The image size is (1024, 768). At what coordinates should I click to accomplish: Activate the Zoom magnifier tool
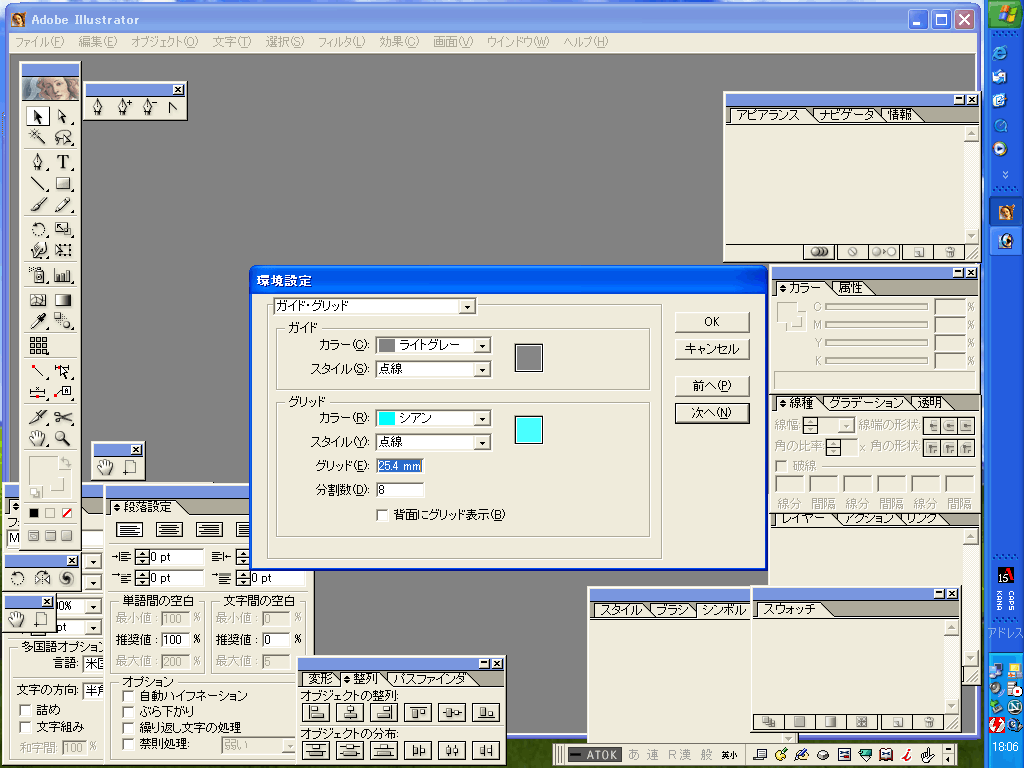(x=63, y=439)
